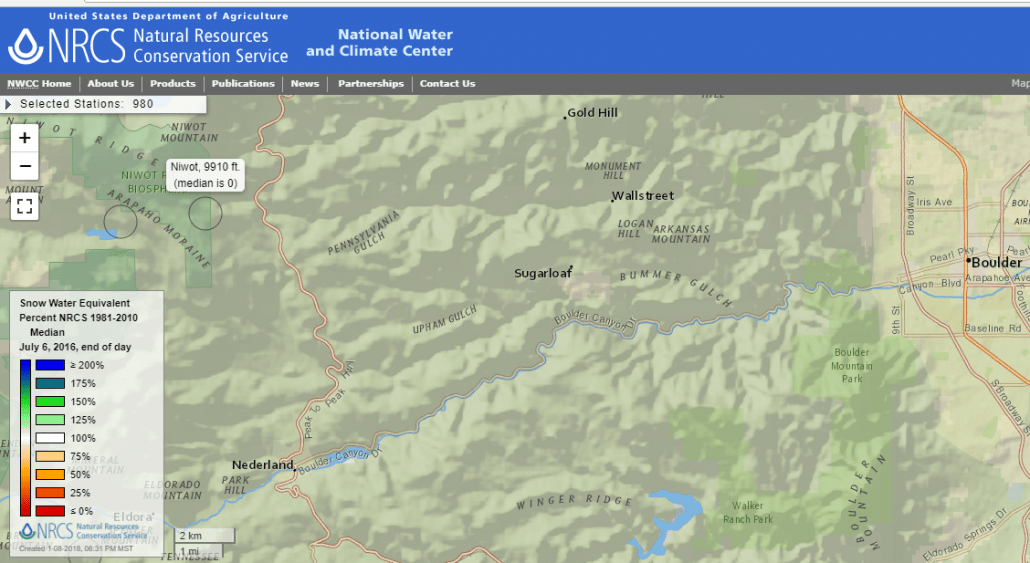Click the National Water and Climate Center title

(x=380, y=43)
